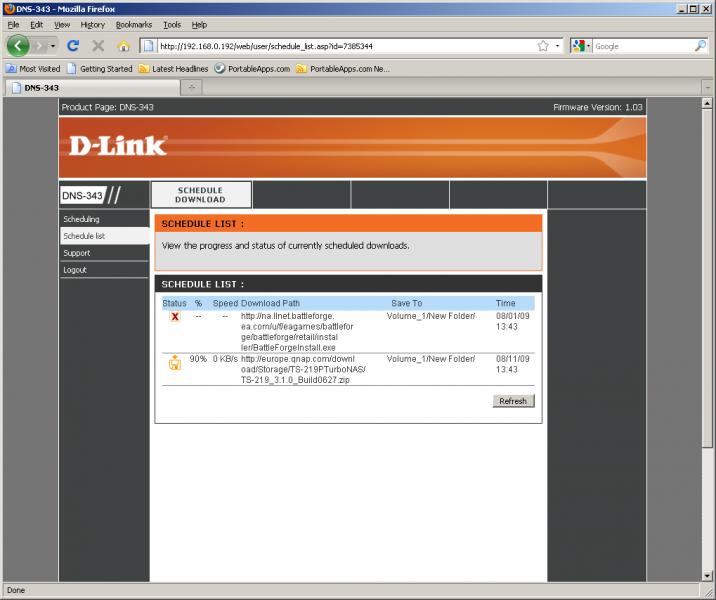
Task: Click the page identity icon in address bar
Action: [148, 46]
